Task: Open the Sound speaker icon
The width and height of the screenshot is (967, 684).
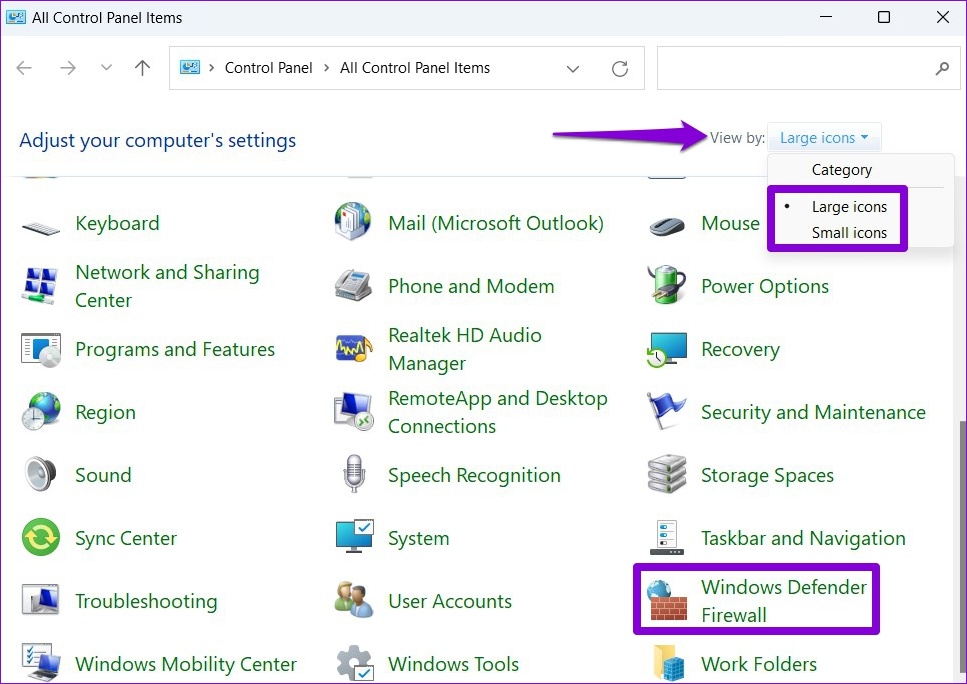Action: (41, 475)
